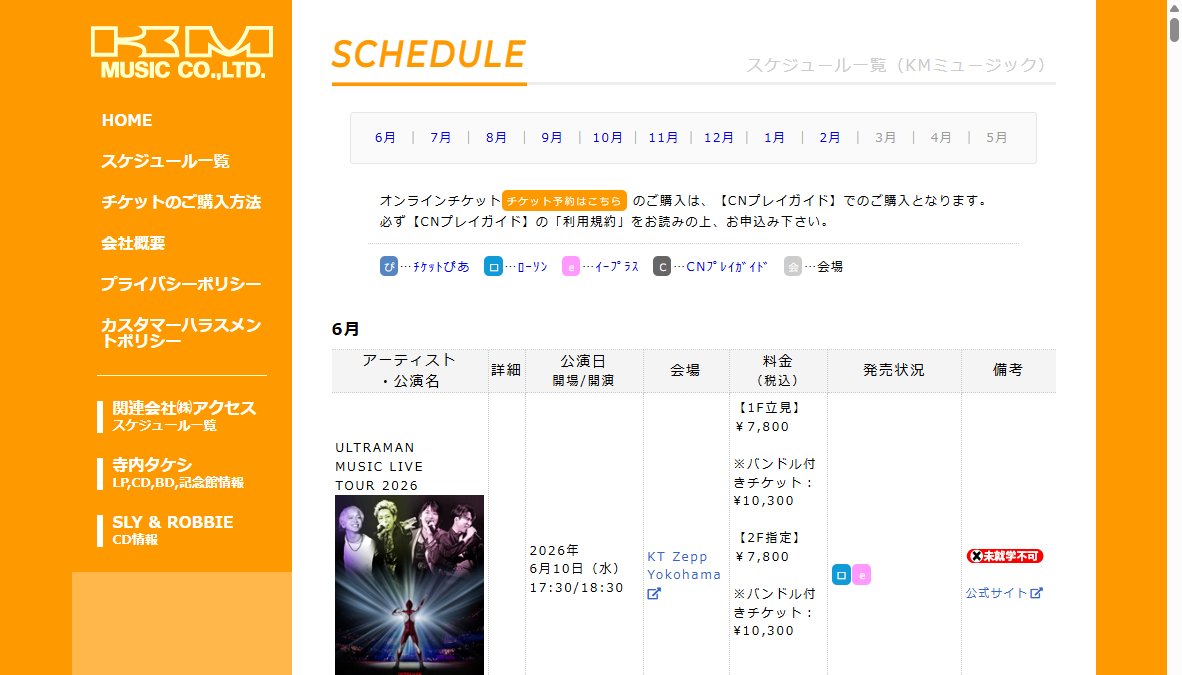Open 会社概要 in the sidebar
1182x675 pixels.
click(x=133, y=242)
